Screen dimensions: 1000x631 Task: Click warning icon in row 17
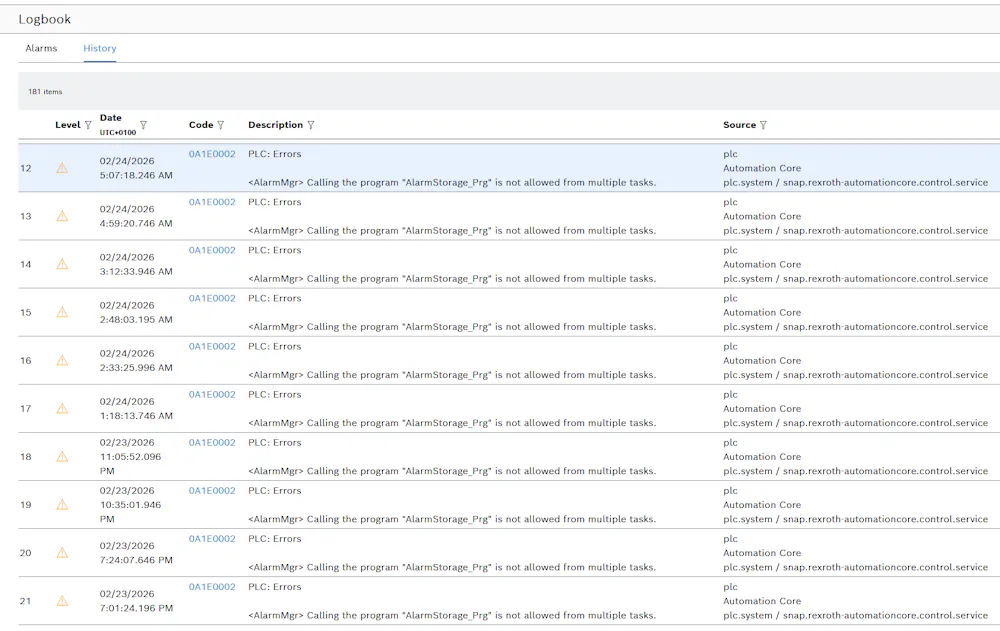point(62,408)
